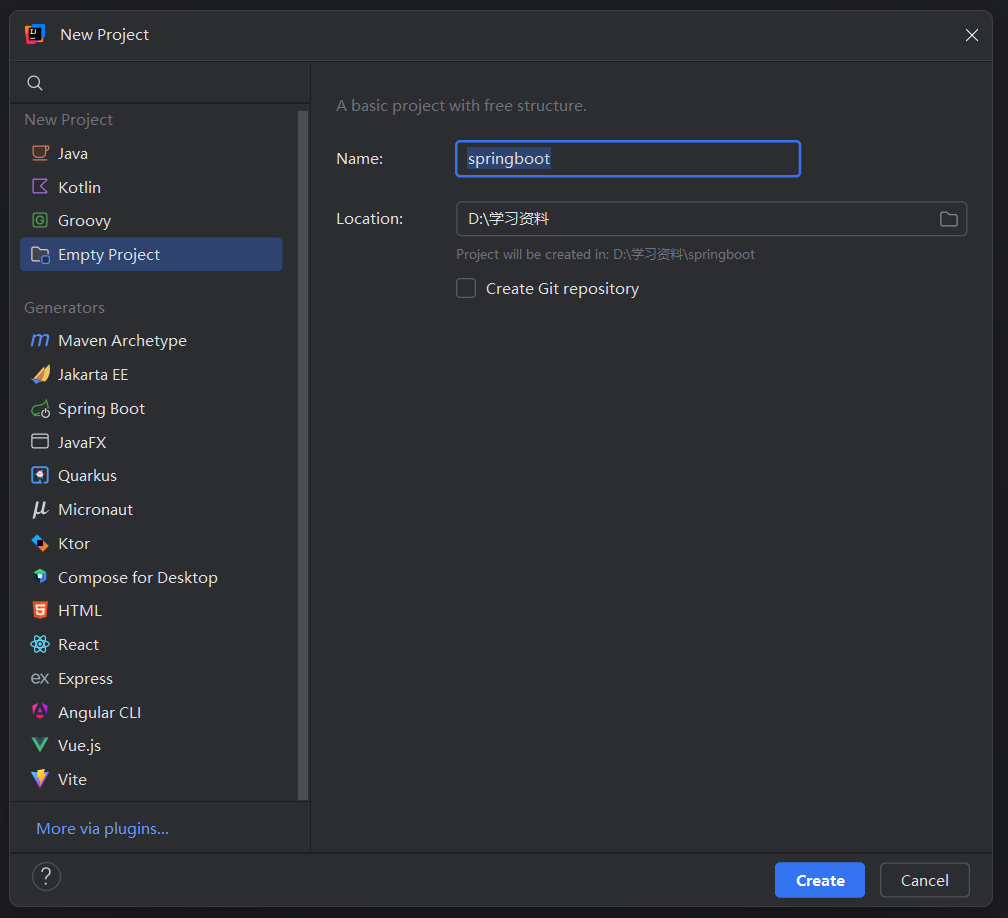Pick the Angular CLI generator

[151, 712]
